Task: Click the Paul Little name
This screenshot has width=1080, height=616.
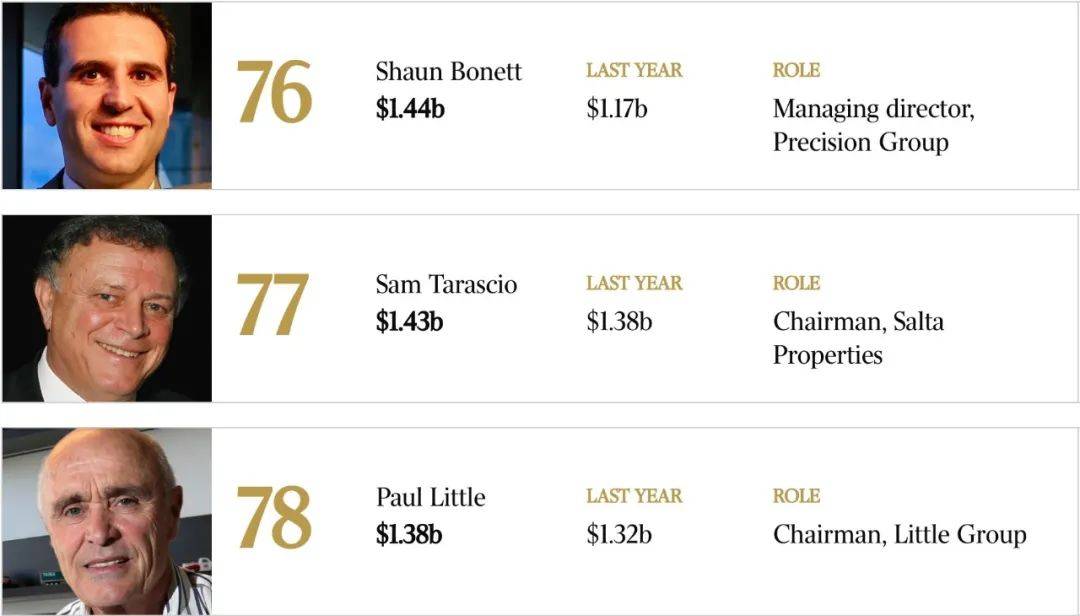Action: coord(430,497)
